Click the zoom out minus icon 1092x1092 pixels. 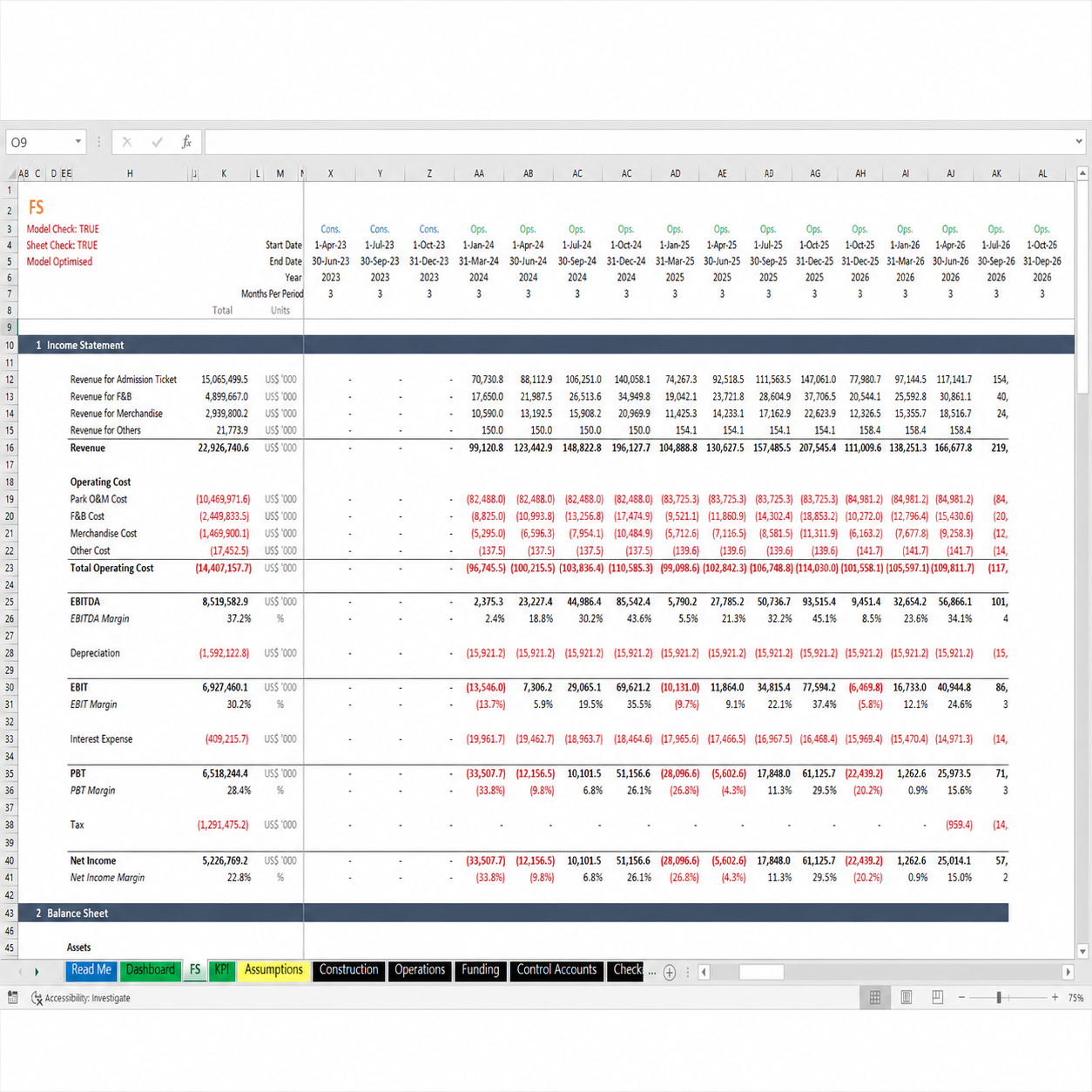click(x=962, y=998)
